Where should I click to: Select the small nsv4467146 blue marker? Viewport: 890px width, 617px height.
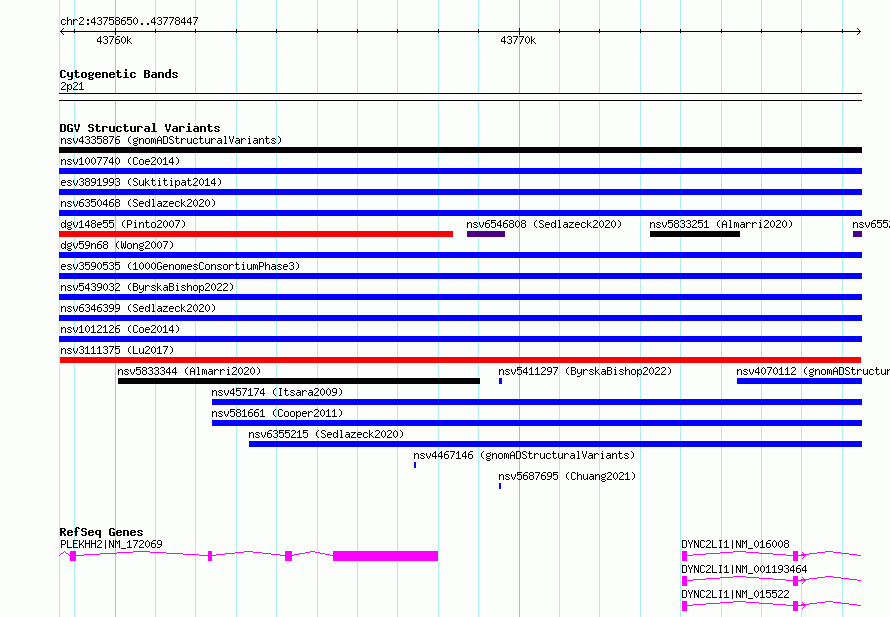coord(415,465)
